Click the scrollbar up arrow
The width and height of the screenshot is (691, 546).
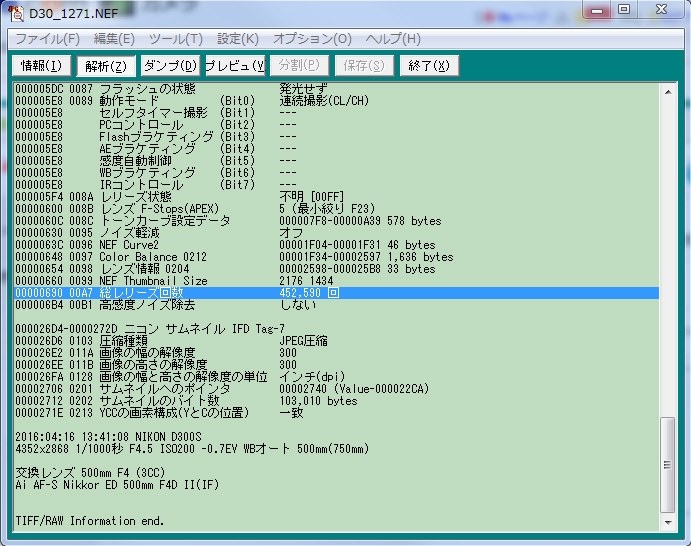click(x=668, y=92)
